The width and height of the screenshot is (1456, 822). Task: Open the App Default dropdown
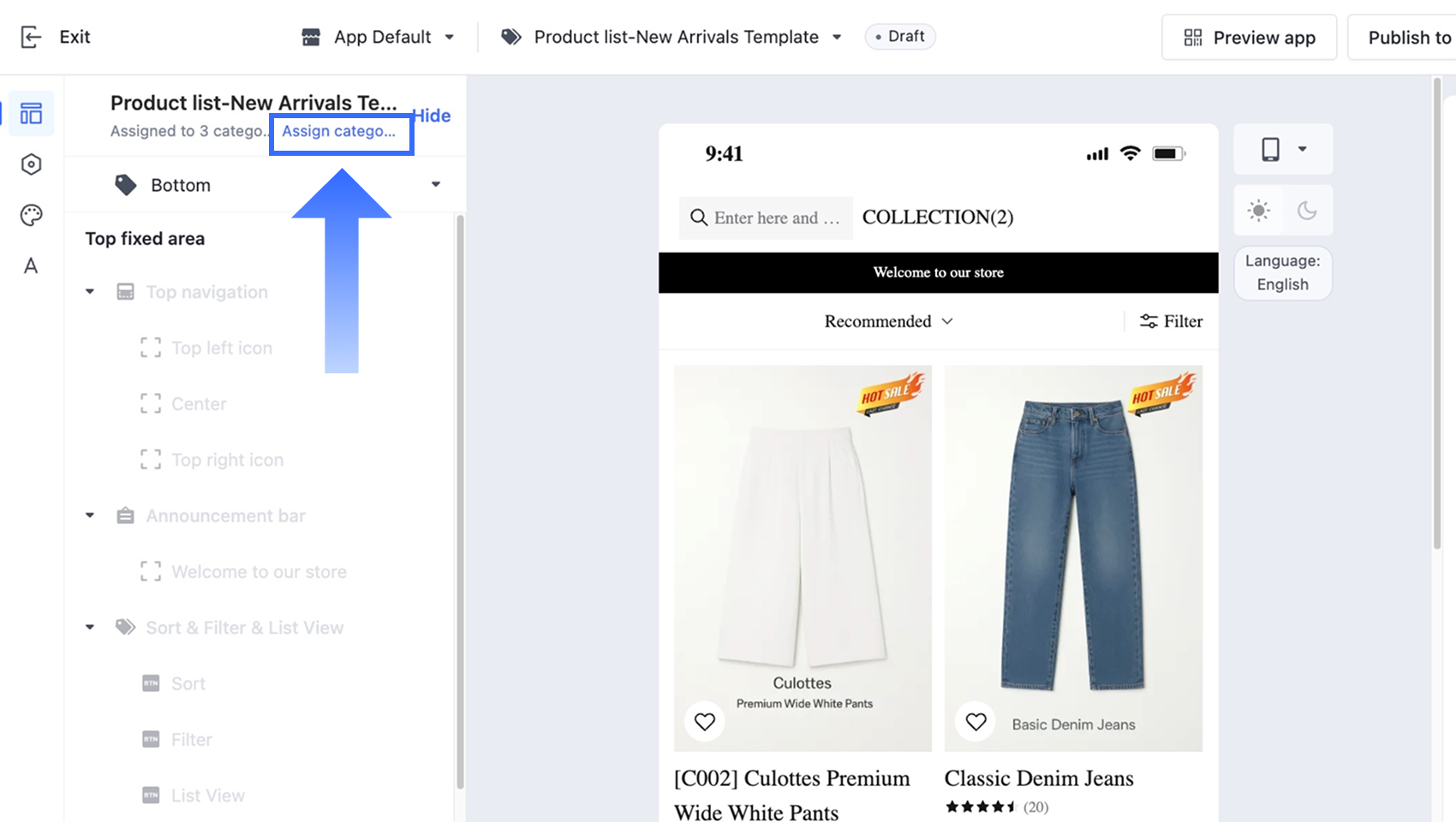[378, 37]
